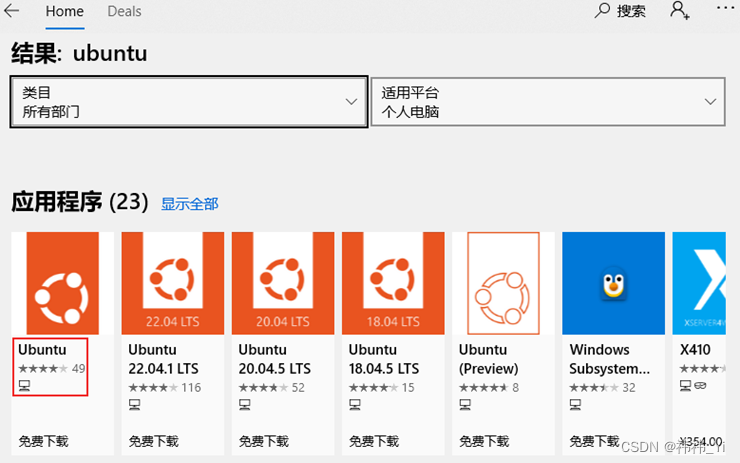Image resolution: width=740 pixels, height=463 pixels.
Task: Click the 显示全部 link
Action: (x=190, y=204)
